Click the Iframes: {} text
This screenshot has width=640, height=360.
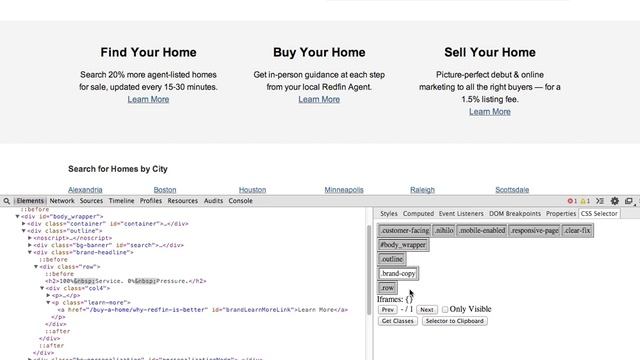click(x=394, y=299)
